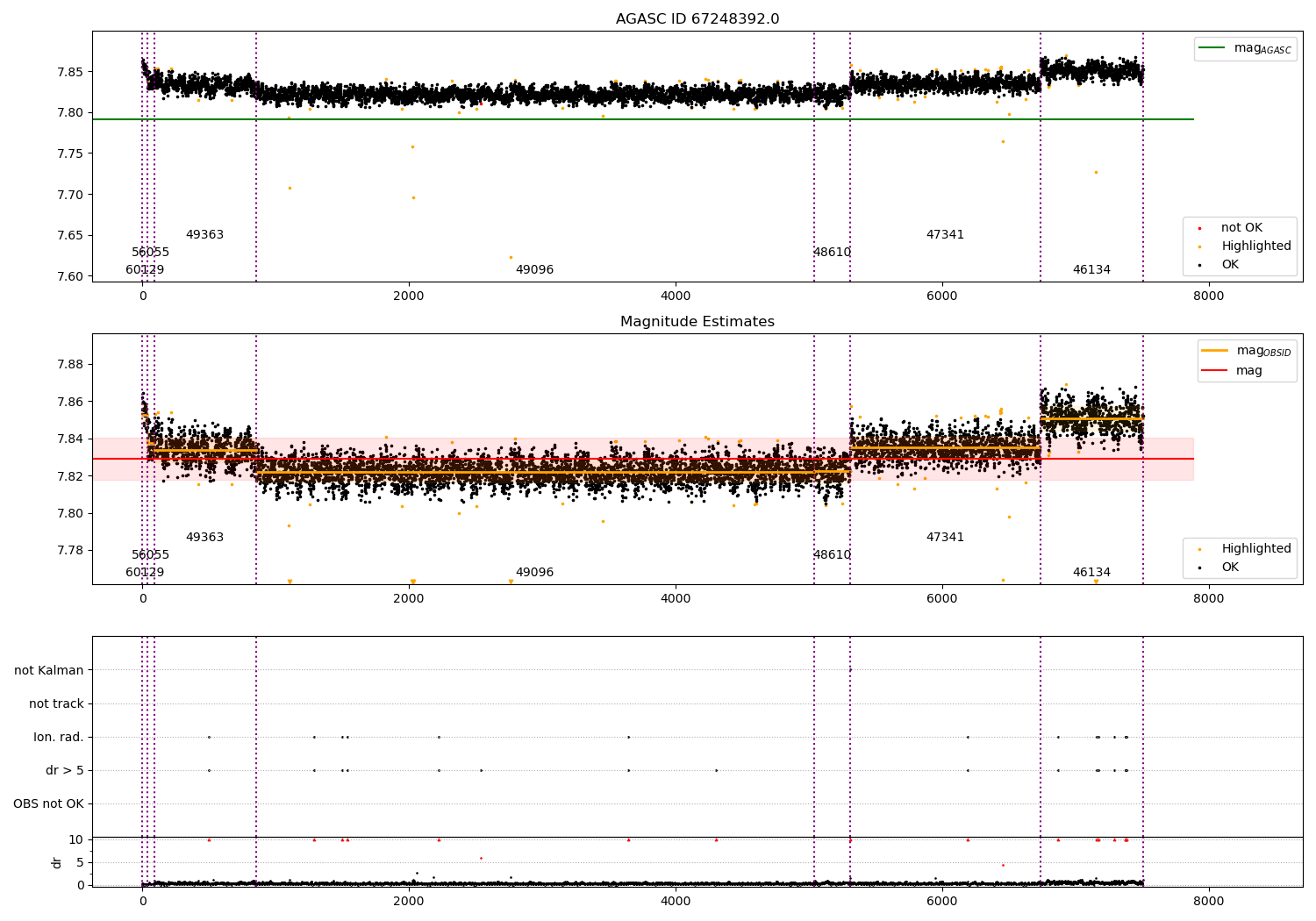This screenshot has height=921, width=1316.
Task: Click the '5' tick on the dr axis
Action: point(81,863)
